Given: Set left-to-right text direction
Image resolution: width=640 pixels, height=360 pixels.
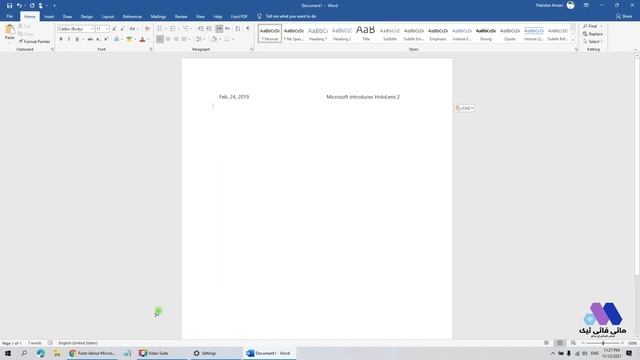Looking at the screenshot, I should pyautogui.click(x=219, y=29).
